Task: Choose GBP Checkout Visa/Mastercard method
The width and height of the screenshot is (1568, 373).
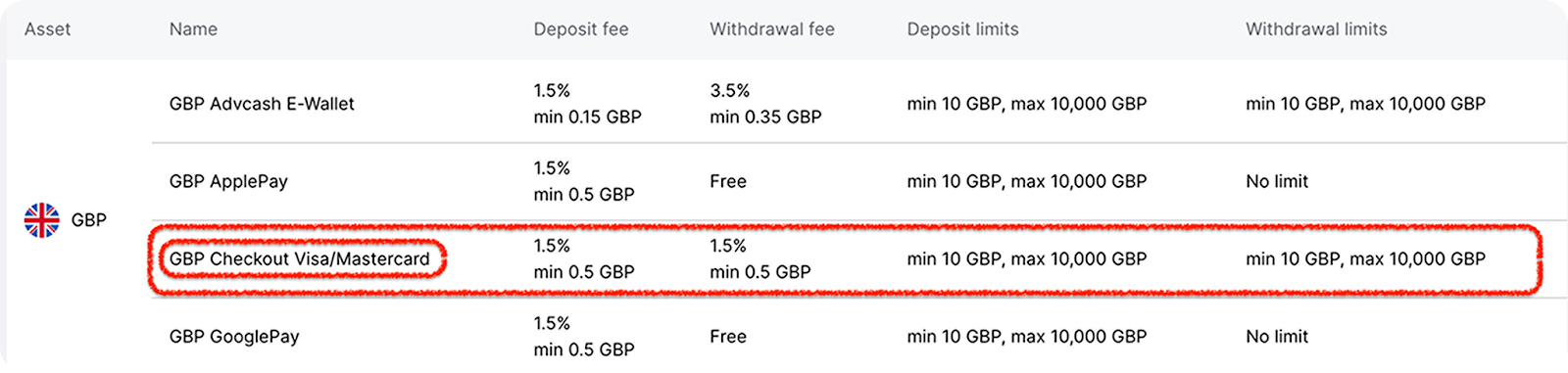Action: click(x=300, y=258)
